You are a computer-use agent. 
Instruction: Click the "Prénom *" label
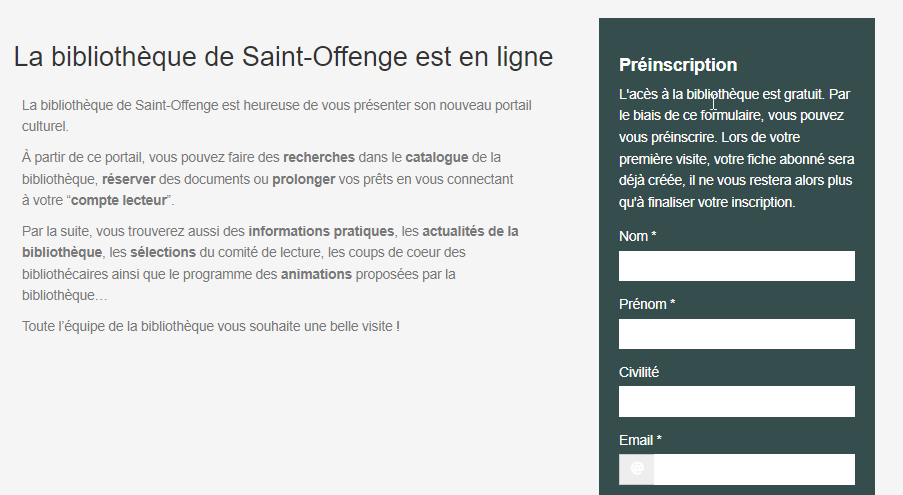[x=647, y=304]
